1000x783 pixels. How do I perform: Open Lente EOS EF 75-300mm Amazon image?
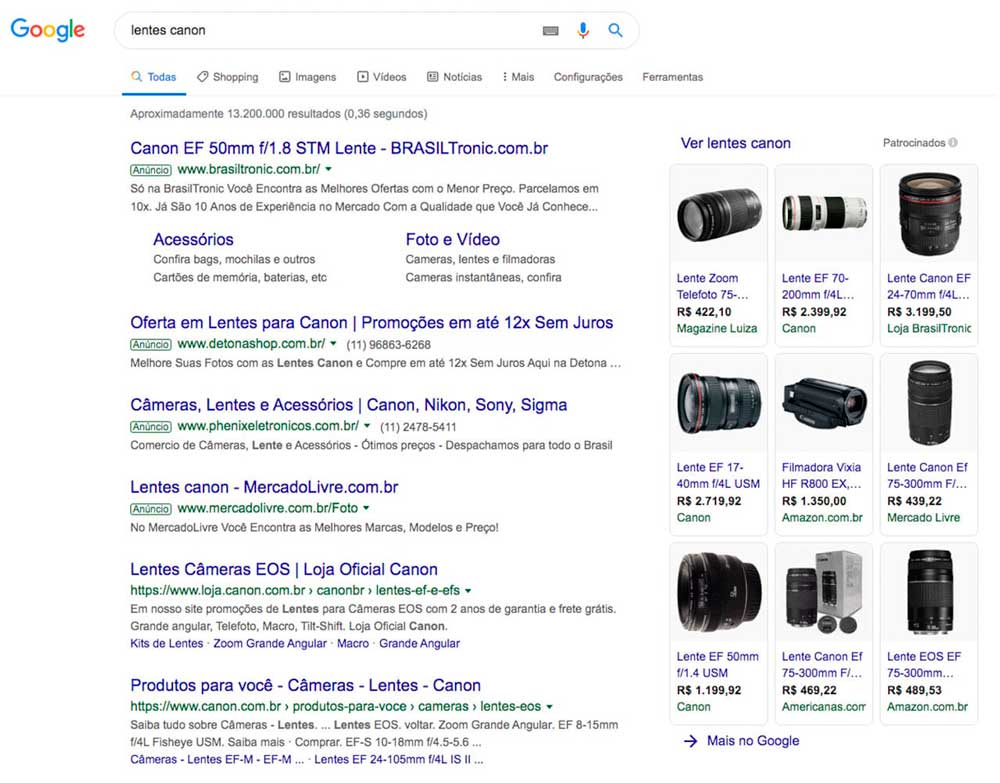(x=929, y=592)
